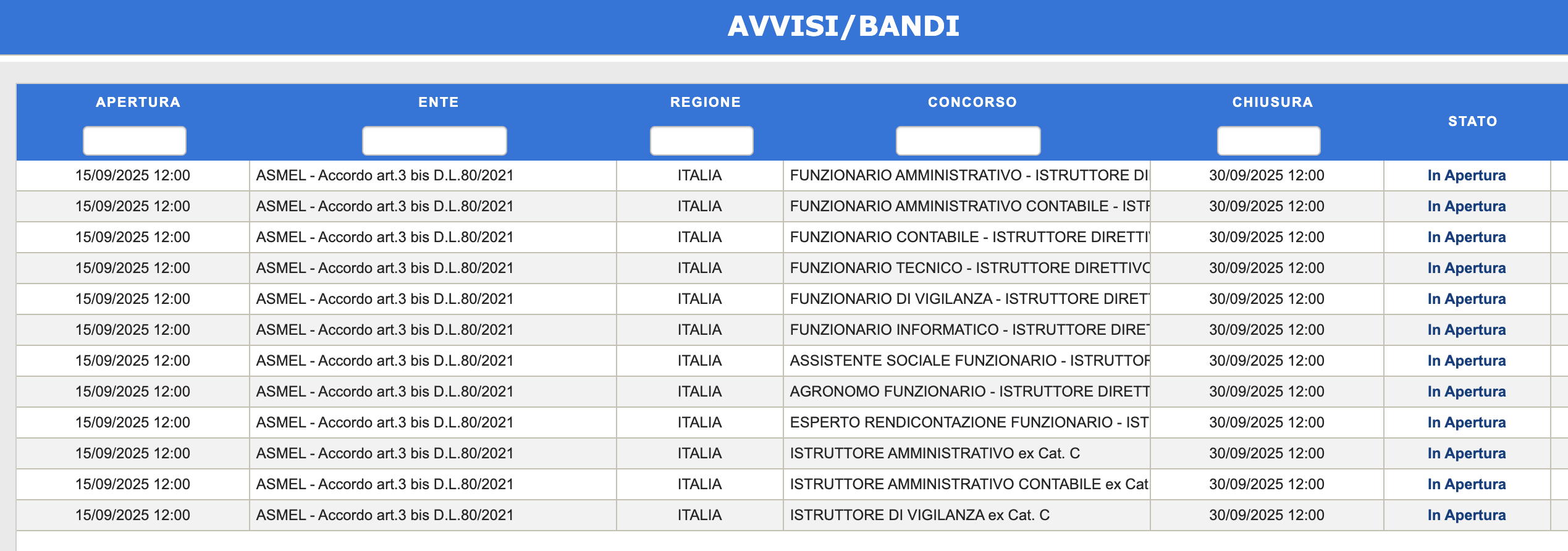Image resolution: width=1568 pixels, height=551 pixels.
Task: Open In Apertura link for FUNZIONARIO INFORMATICO
Action: point(1468,329)
